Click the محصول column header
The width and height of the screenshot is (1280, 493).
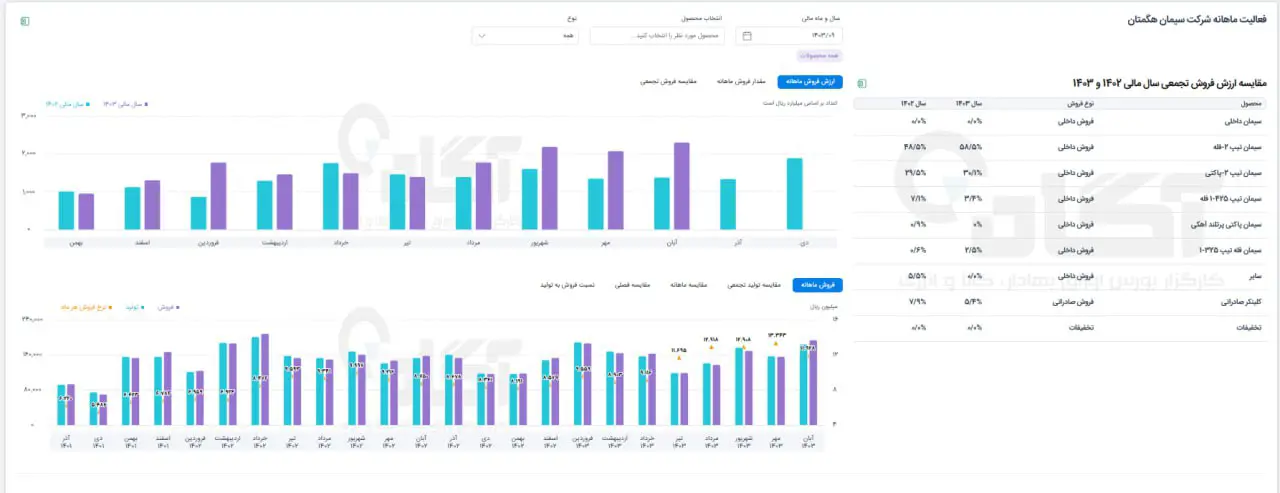pos(1250,103)
